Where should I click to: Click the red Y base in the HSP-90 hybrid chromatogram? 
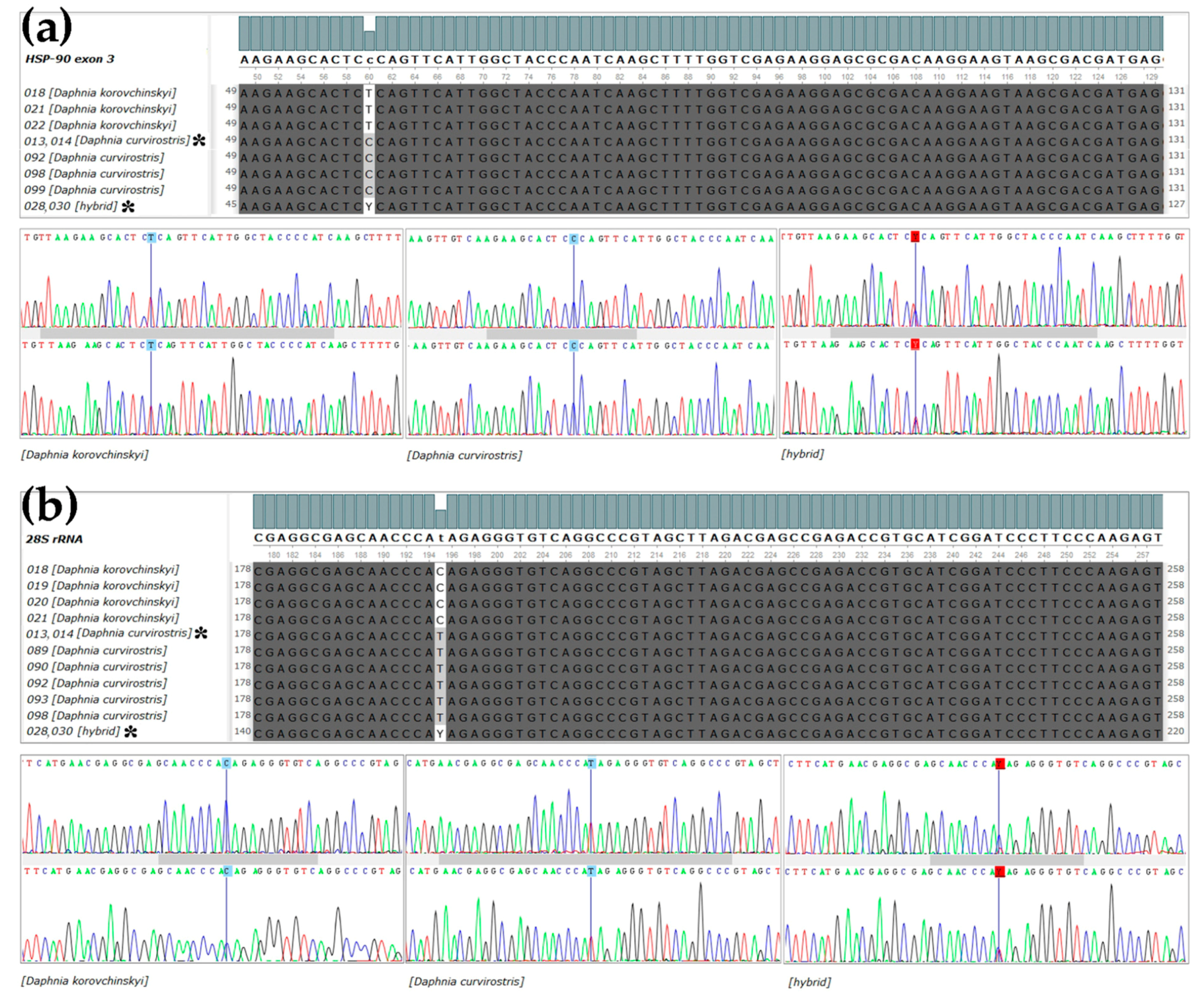[x=915, y=237]
